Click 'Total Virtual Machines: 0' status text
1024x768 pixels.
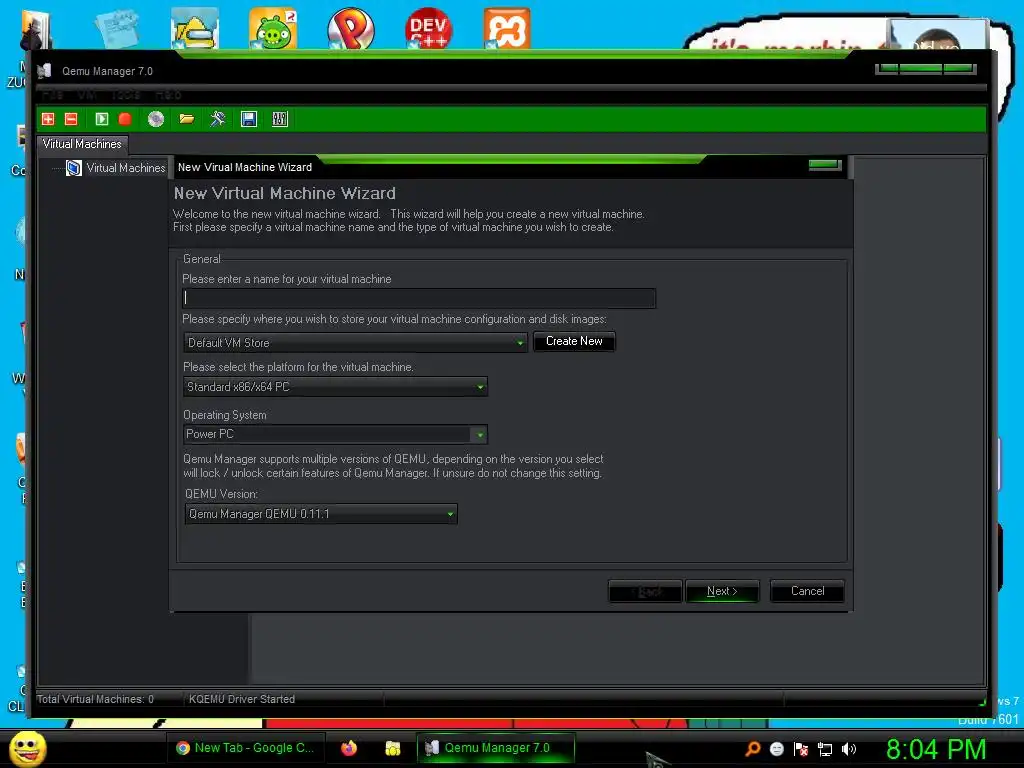click(95, 699)
